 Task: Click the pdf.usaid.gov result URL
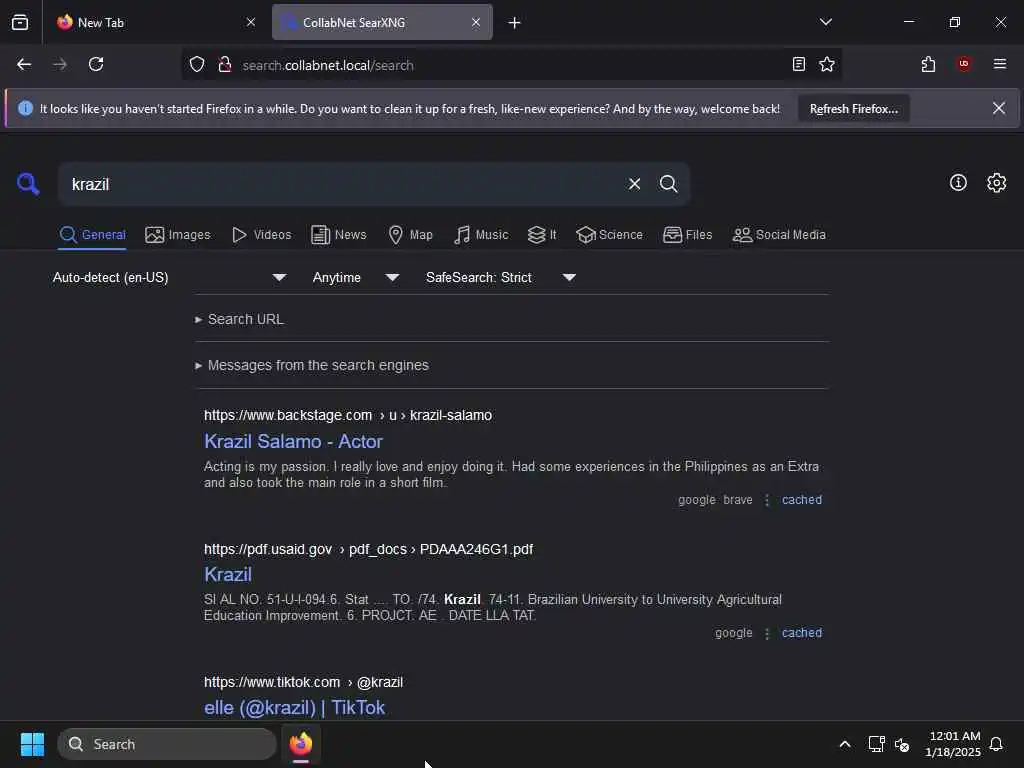pyautogui.click(x=368, y=549)
